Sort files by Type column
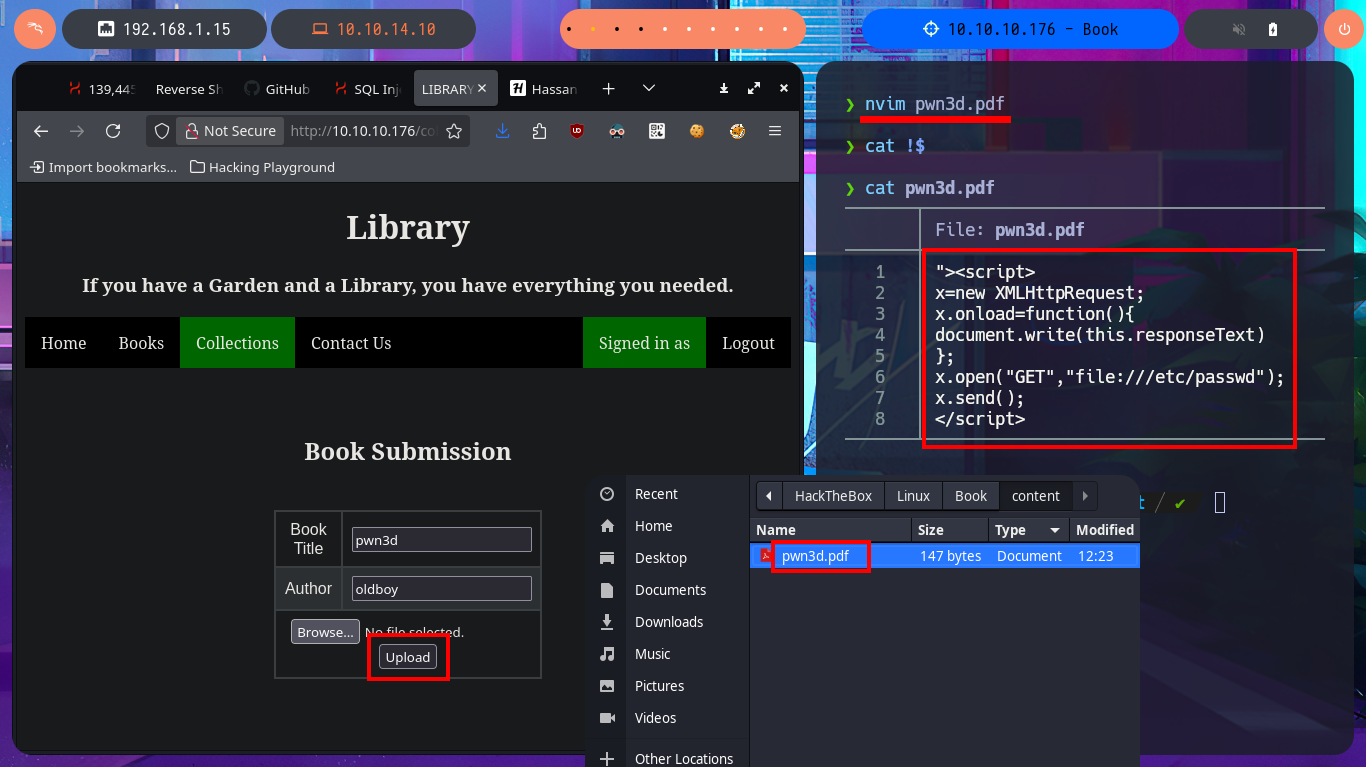The height and width of the screenshot is (767, 1366). (1029, 530)
